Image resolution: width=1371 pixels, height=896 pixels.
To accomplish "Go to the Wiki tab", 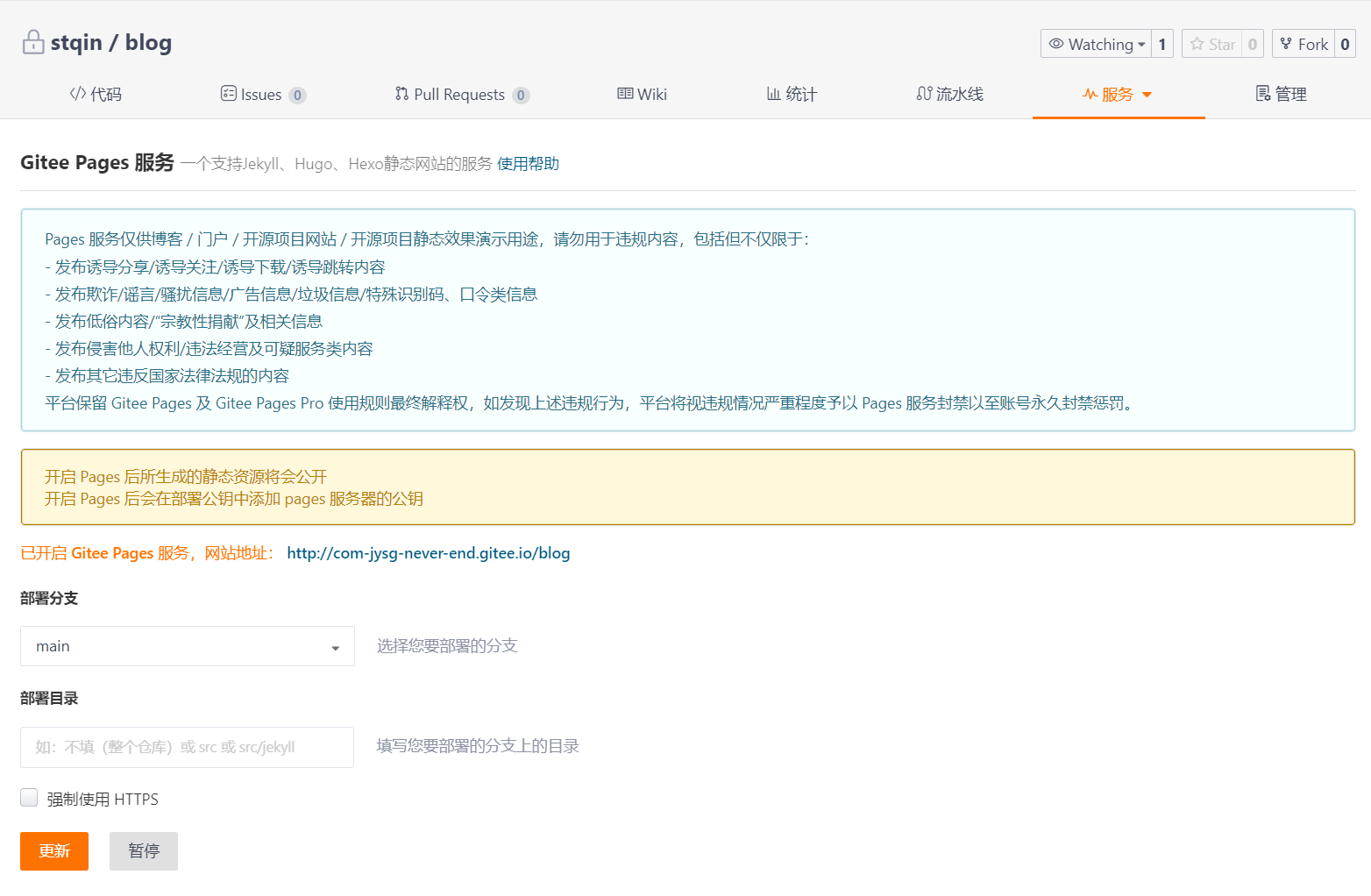I will click(643, 94).
